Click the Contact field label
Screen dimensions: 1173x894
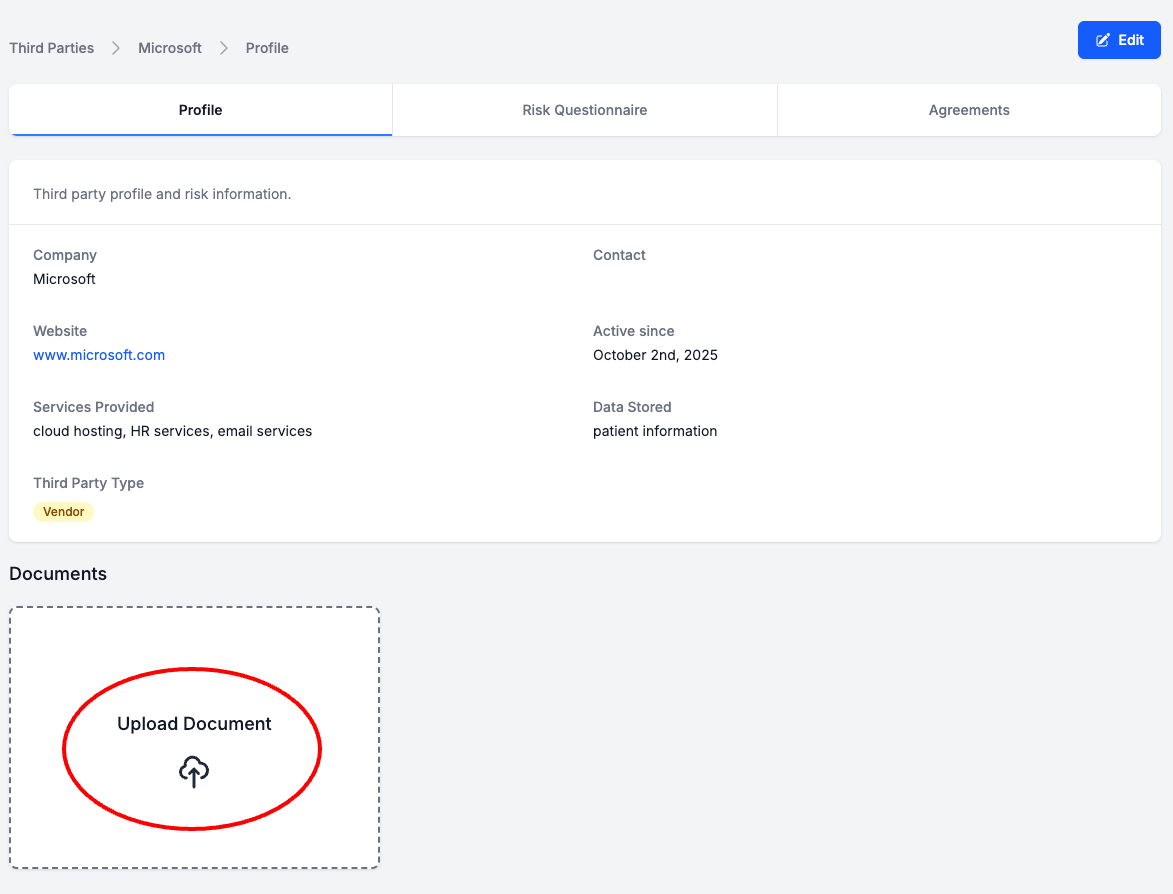point(619,255)
